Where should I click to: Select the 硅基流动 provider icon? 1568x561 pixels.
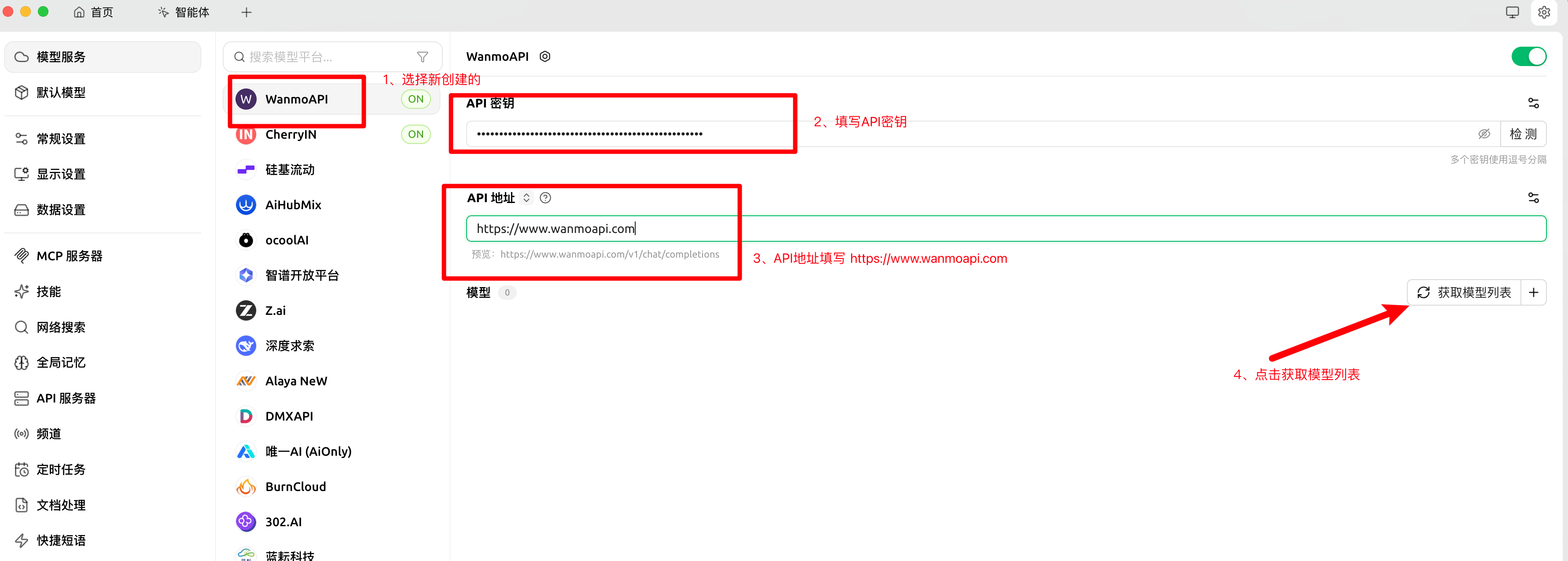tap(246, 170)
